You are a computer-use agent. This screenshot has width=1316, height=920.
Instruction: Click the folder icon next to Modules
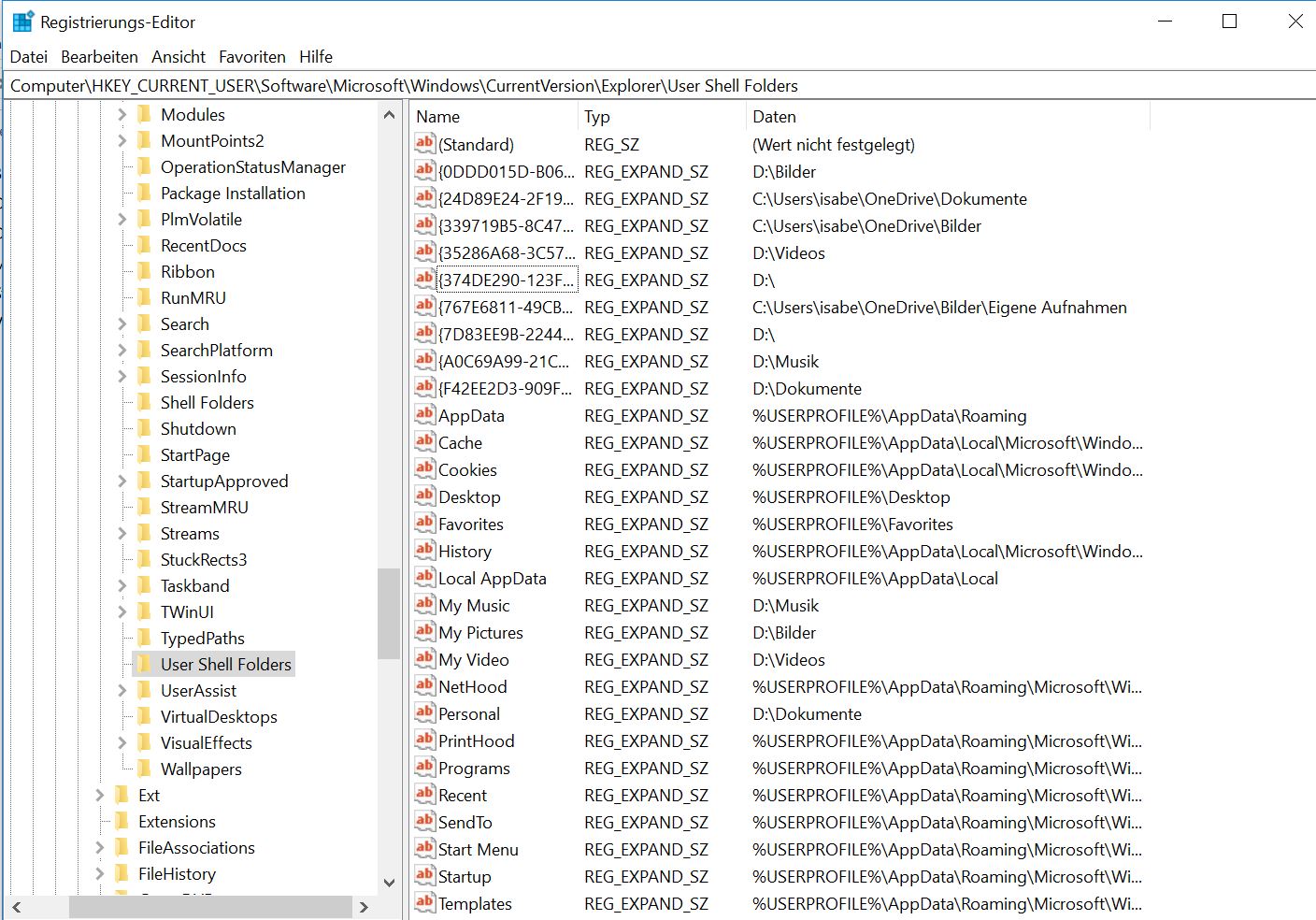coord(144,114)
